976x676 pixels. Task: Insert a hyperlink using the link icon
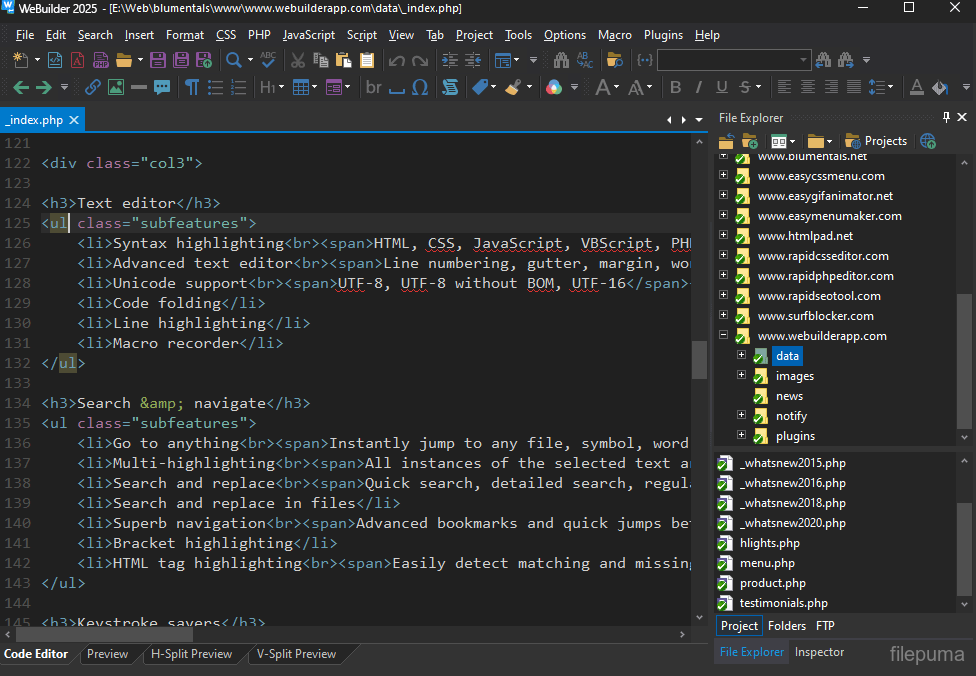tap(92, 87)
